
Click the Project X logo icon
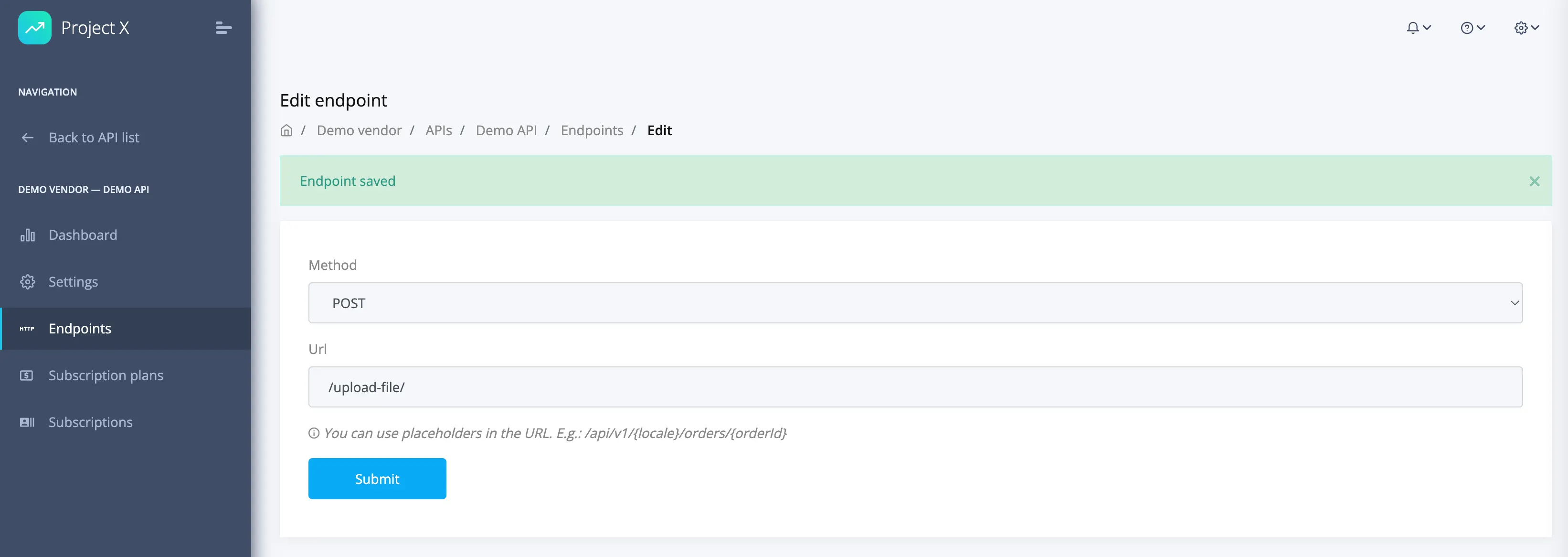pyautogui.click(x=35, y=28)
